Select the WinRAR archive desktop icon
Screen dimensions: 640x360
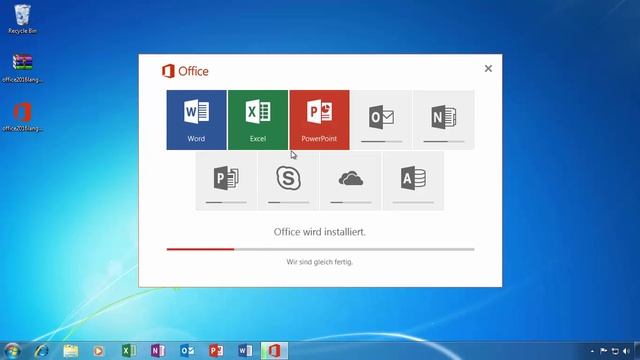(22, 68)
